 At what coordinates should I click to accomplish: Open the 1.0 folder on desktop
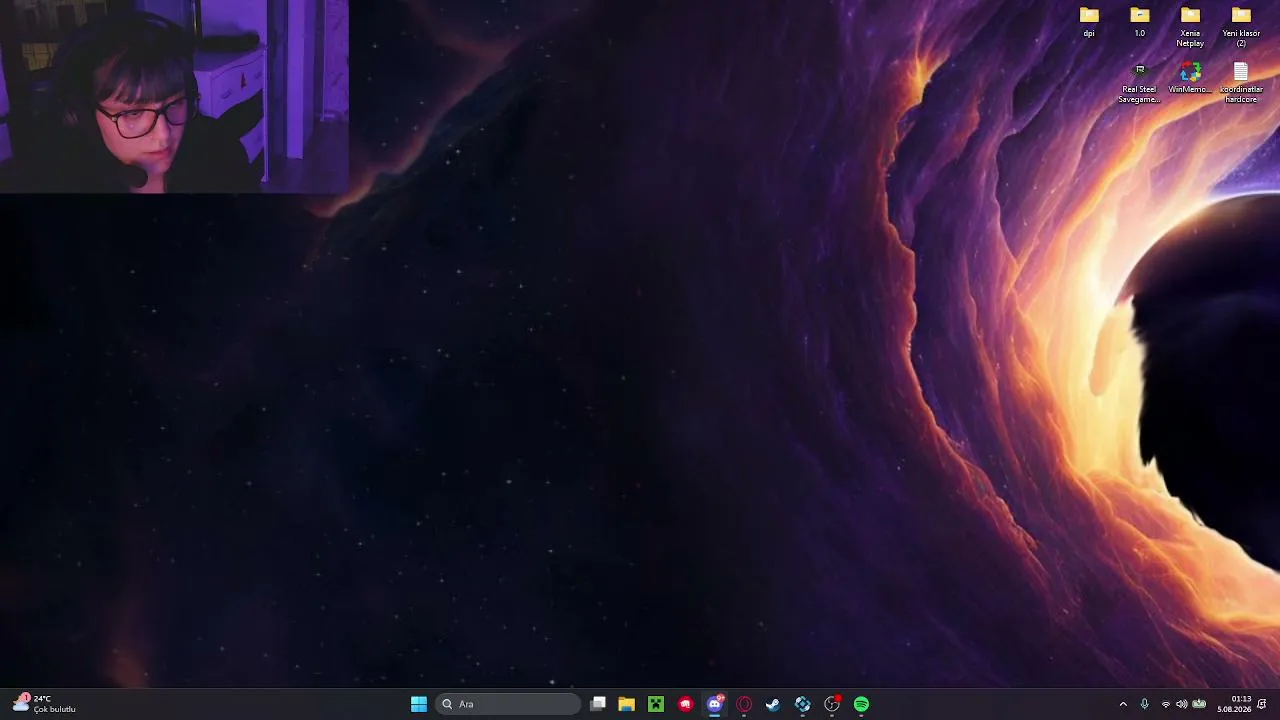[1139, 21]
